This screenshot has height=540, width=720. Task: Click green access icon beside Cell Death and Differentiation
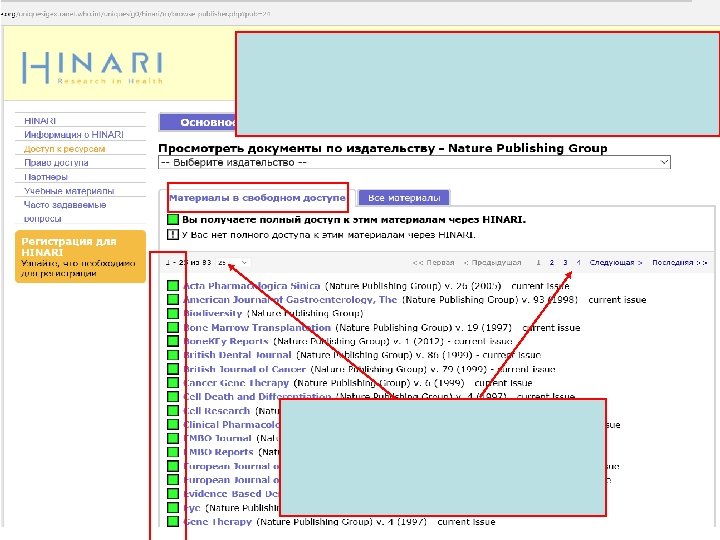pyautogui.click(x=173, y=396)
